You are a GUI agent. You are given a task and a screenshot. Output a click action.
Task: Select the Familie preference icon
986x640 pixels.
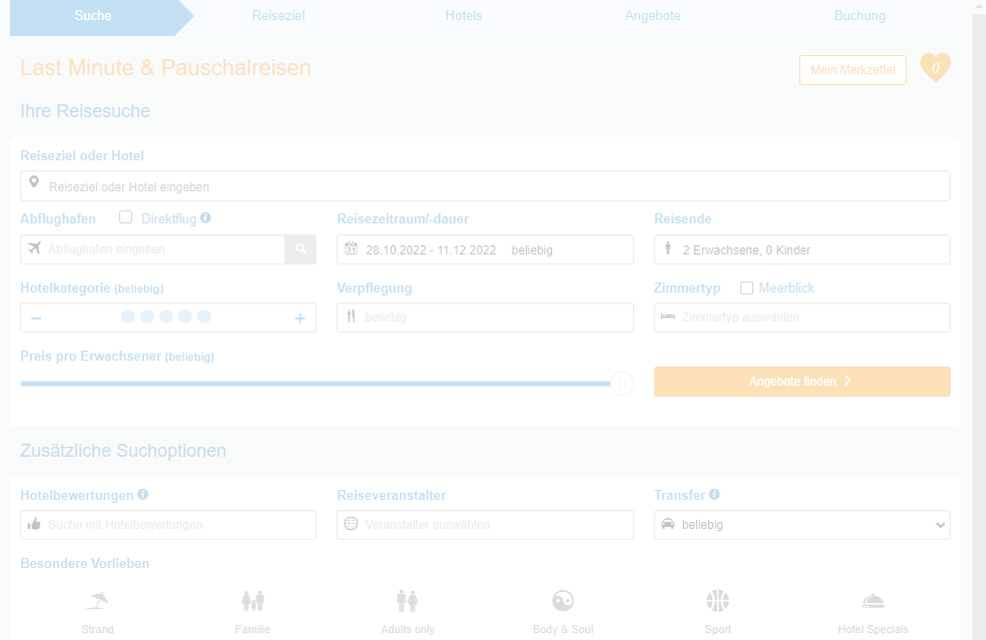[253, 601]
